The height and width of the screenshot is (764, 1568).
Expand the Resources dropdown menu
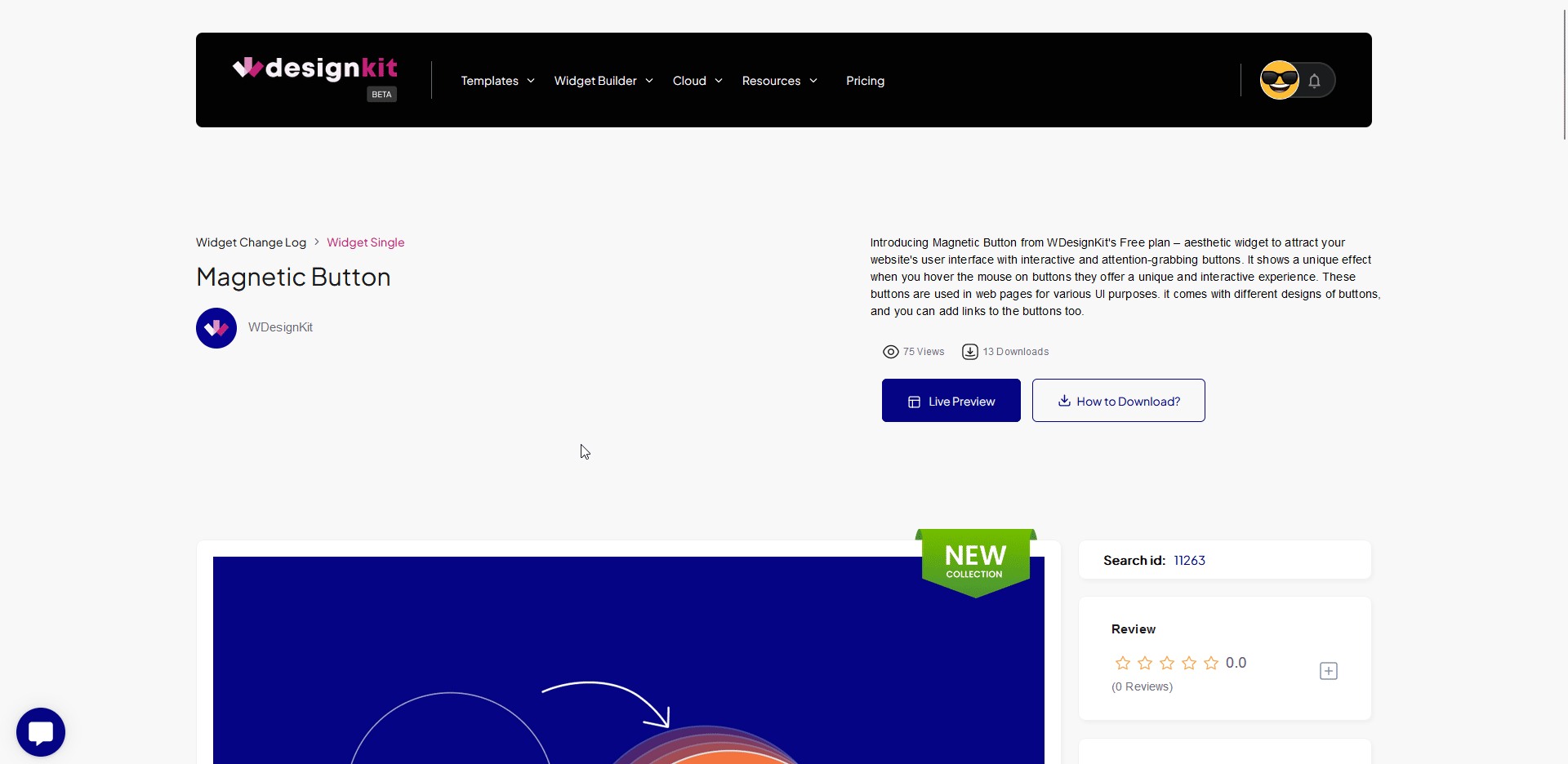779,81
